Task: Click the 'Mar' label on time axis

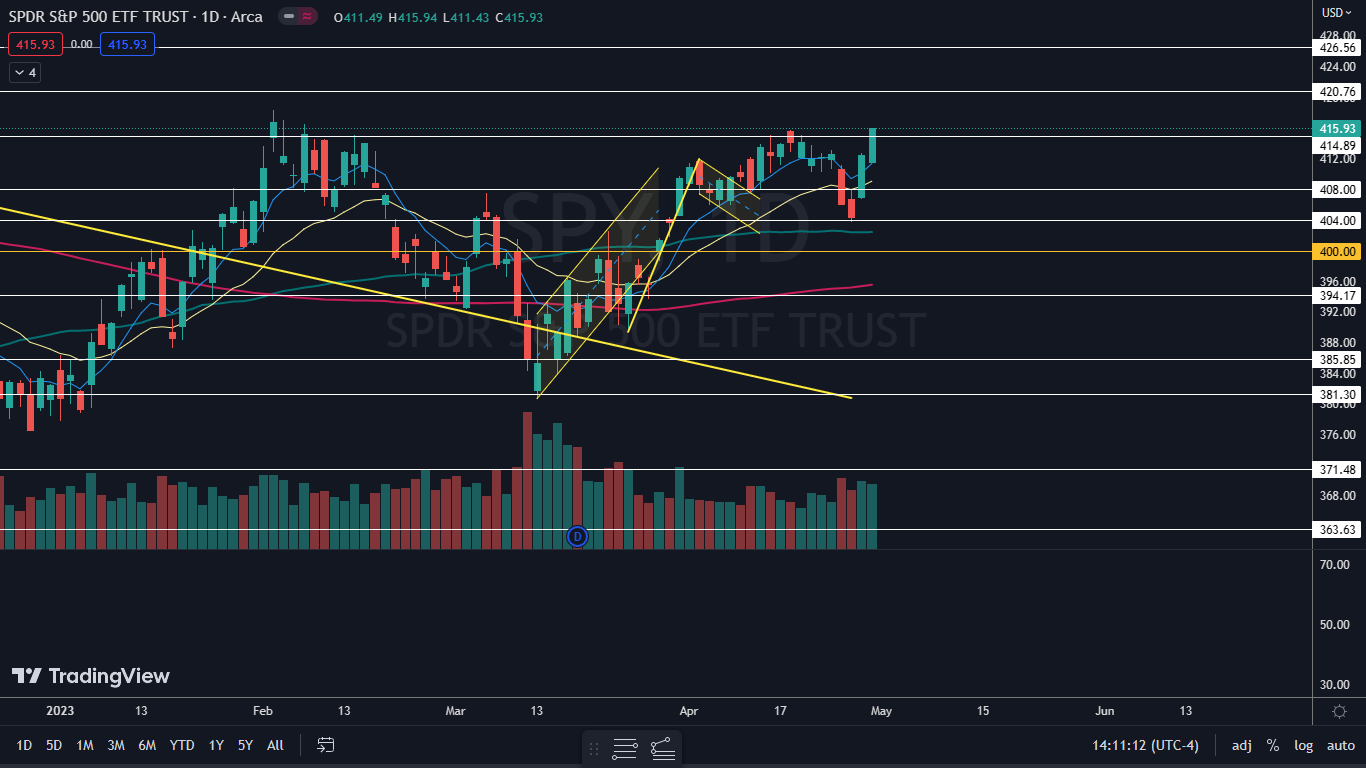Action: coord(455,711)
